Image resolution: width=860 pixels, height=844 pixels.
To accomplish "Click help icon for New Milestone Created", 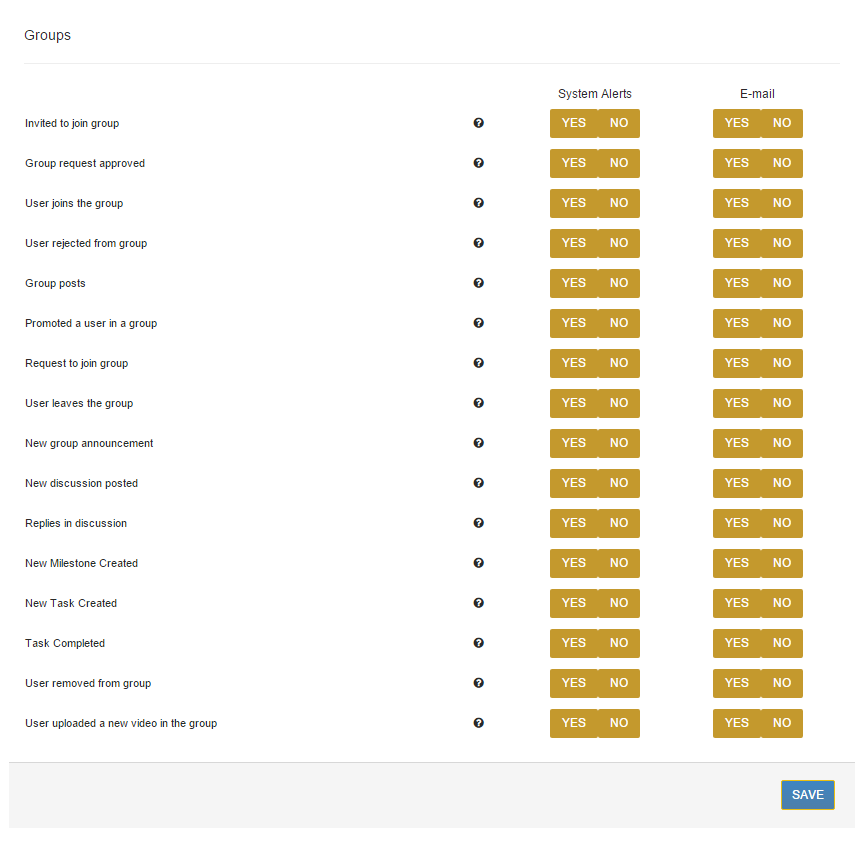I will tap(478, 563).
